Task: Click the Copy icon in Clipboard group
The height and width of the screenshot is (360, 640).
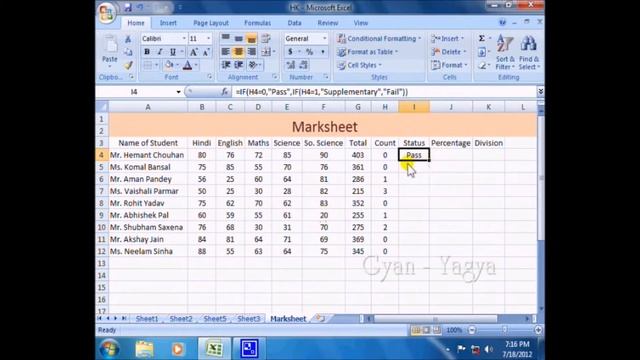Action: (128, 52)
